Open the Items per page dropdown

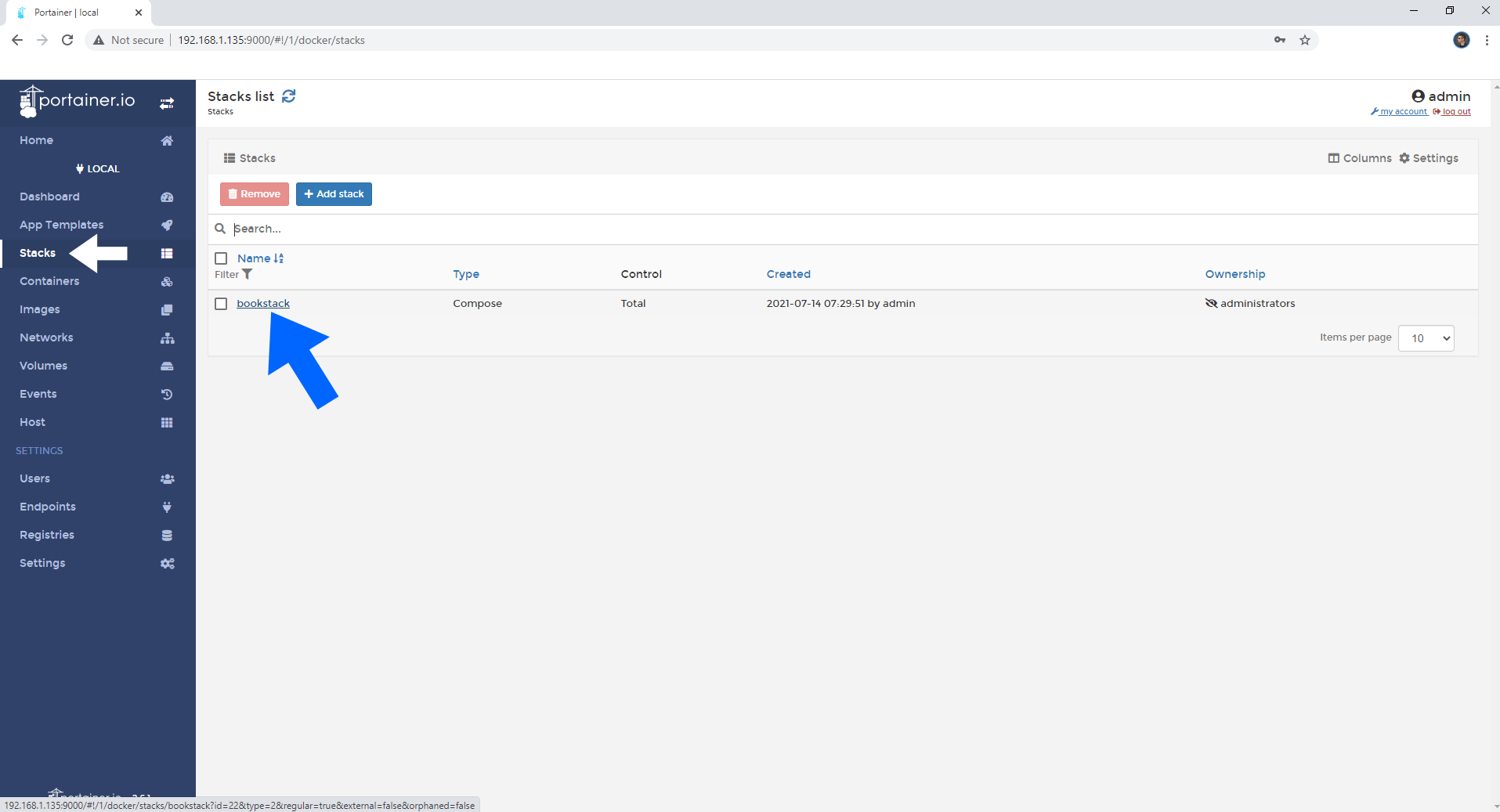click(x=1425, y=337)
